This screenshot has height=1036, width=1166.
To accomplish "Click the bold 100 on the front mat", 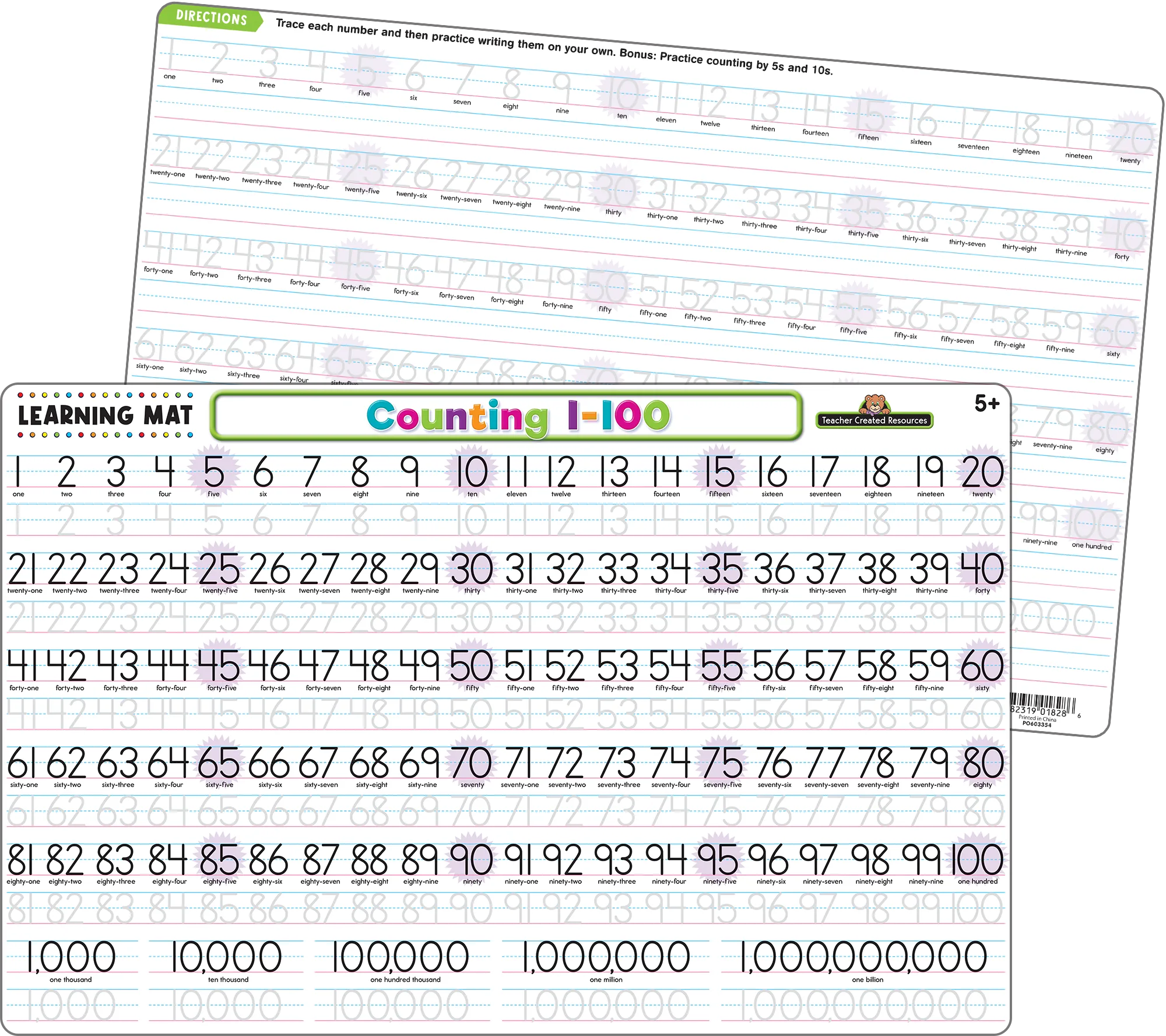I will [x=978, y=859].
